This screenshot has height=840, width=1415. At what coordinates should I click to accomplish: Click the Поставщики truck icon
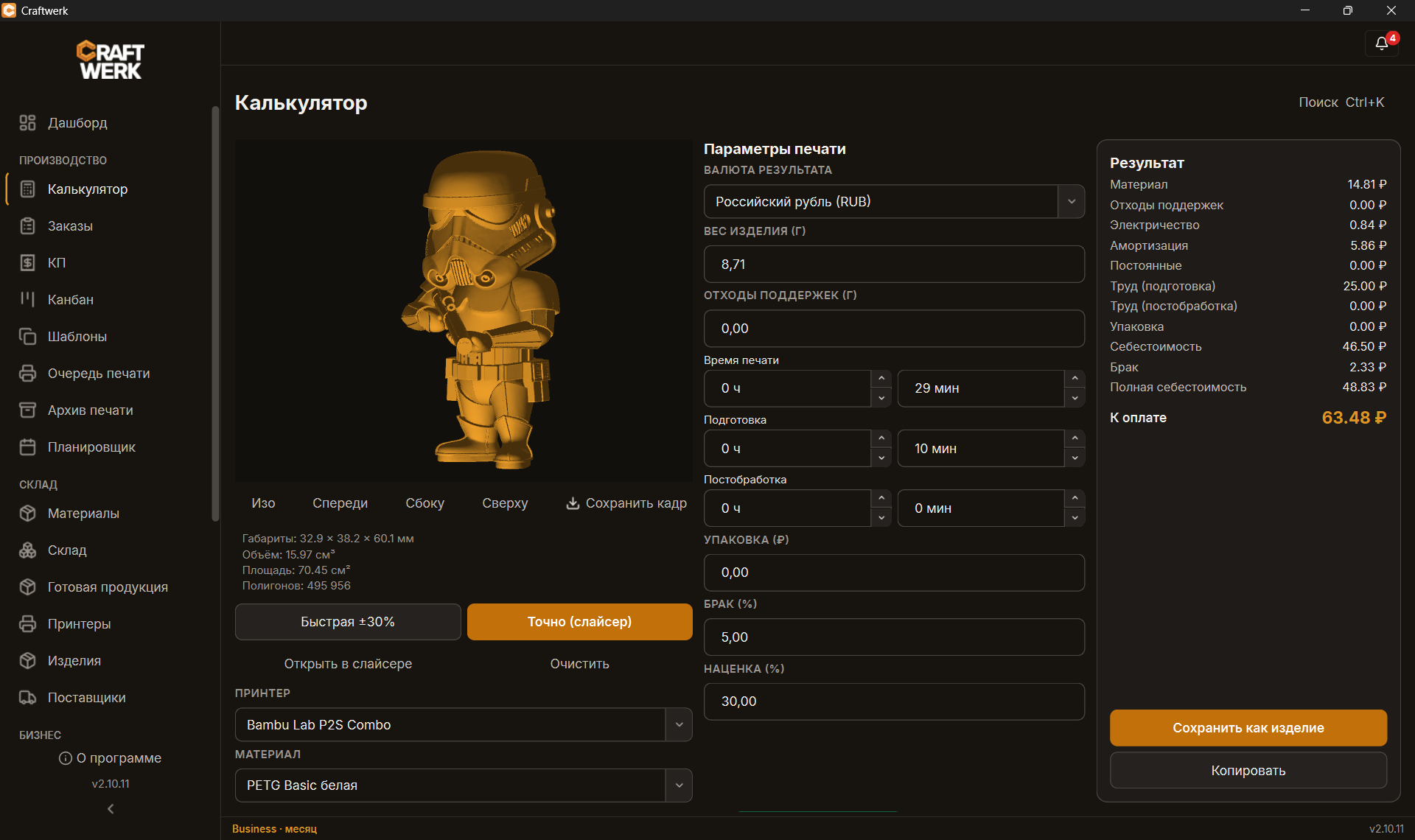coord(27,698)
